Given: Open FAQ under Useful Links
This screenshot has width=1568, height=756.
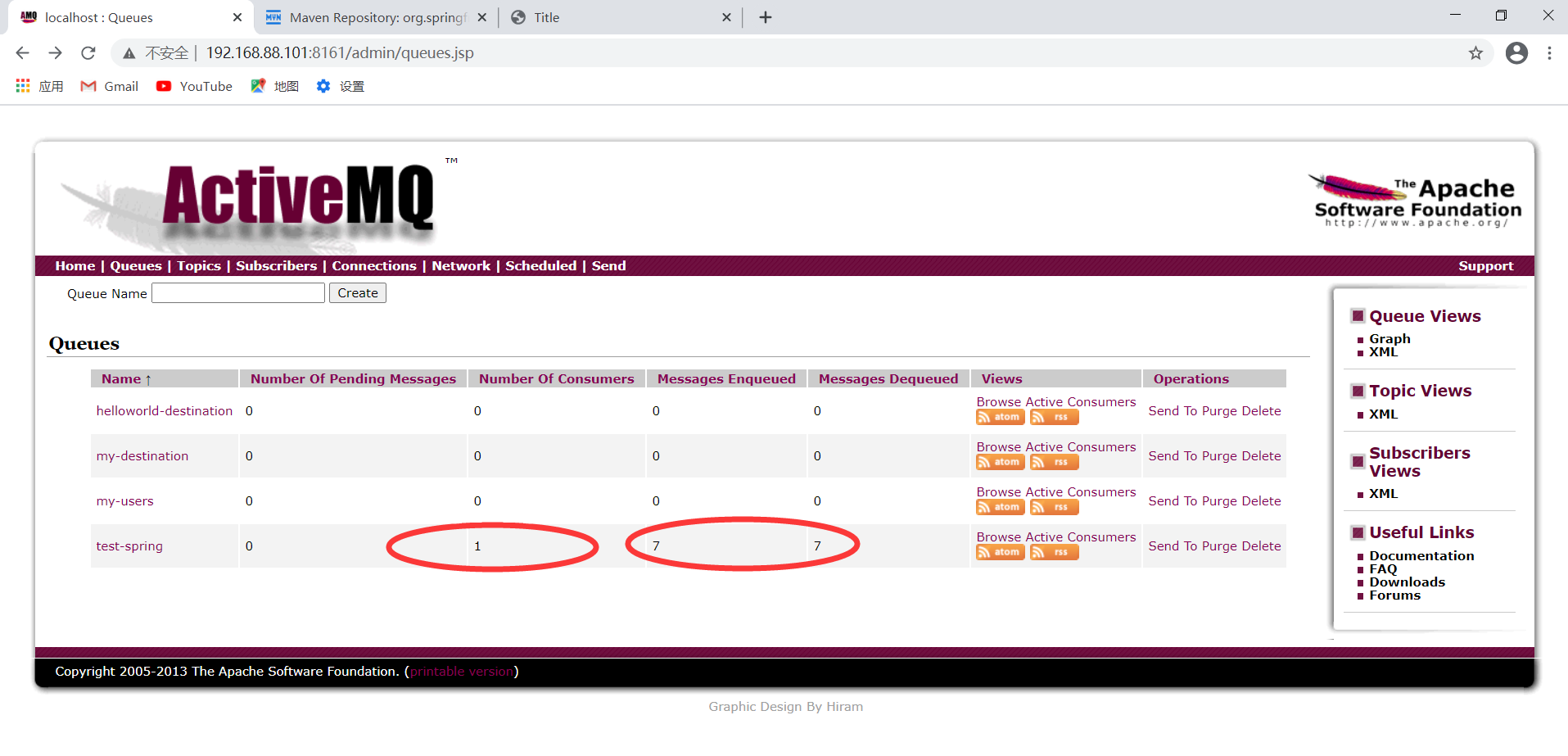Looking at the screenshot, I should click(x=1383, y=569).
